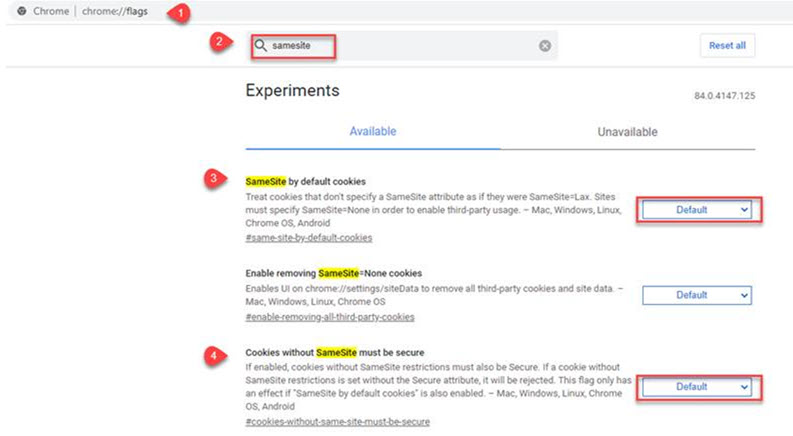Click the SameSite by default cookies title
The height and width of the screenshot is (436, 793).
coord(305,182)
